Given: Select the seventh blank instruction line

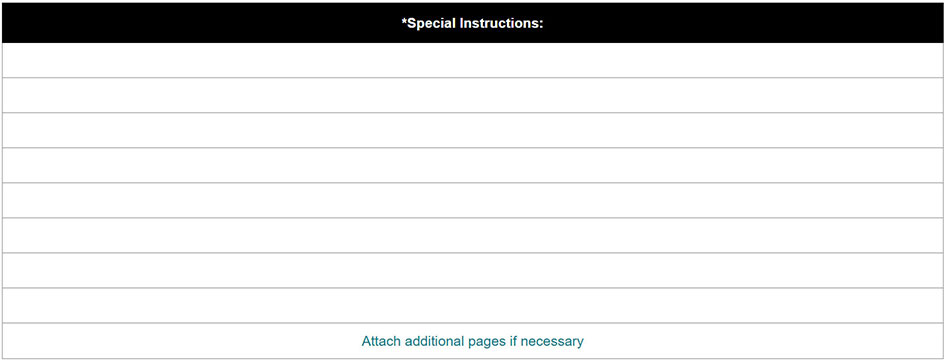Looking at the screenshot, I should [472, 270].
